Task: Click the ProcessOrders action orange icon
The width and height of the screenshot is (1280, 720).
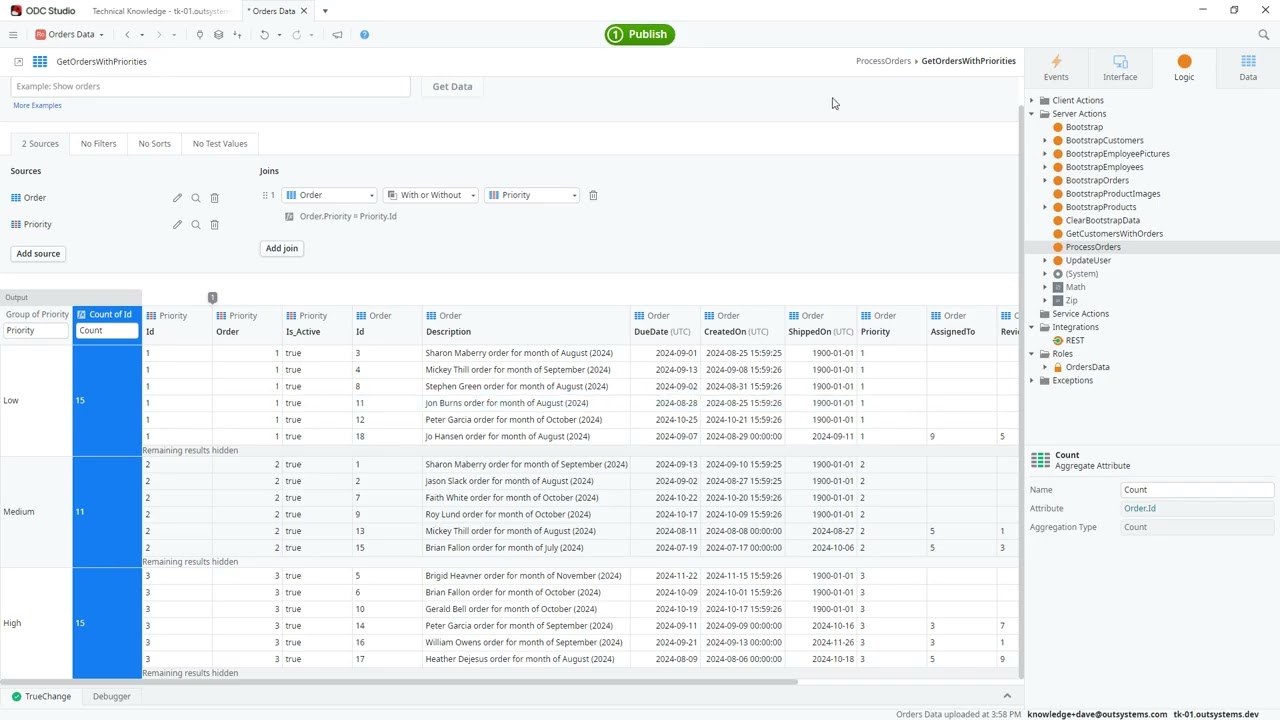Action: coord(1058,247)
